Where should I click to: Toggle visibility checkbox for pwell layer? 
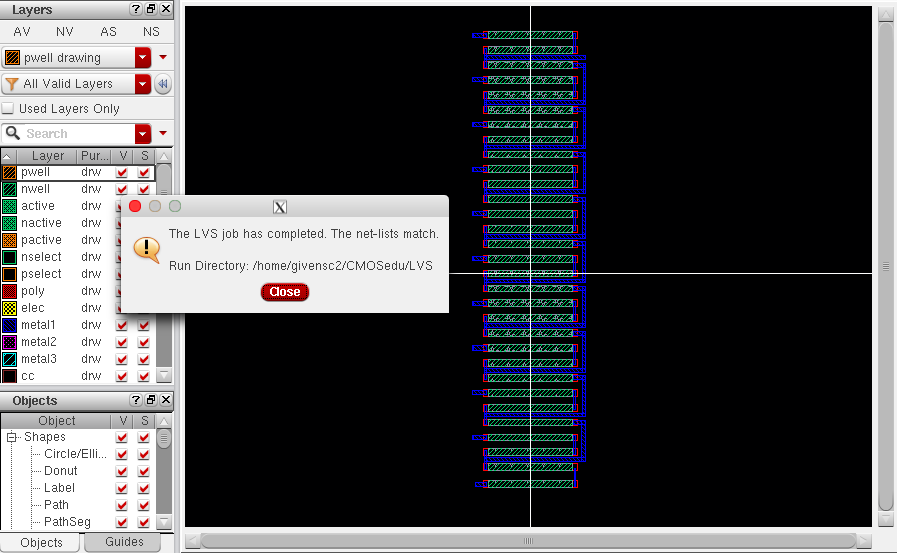click(121, 172)
